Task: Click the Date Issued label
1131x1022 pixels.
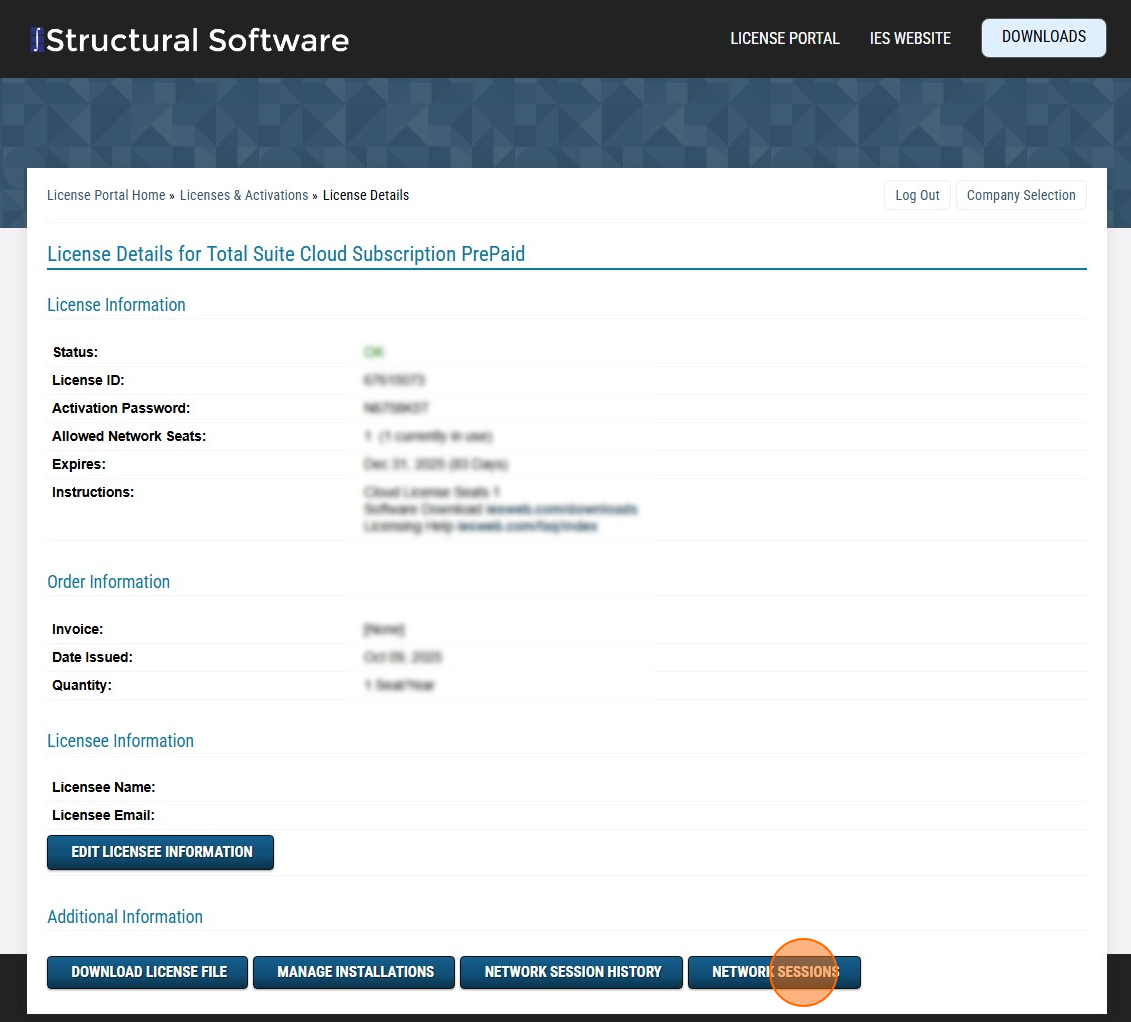Action: pyautogui.click(x=92, y=657)
